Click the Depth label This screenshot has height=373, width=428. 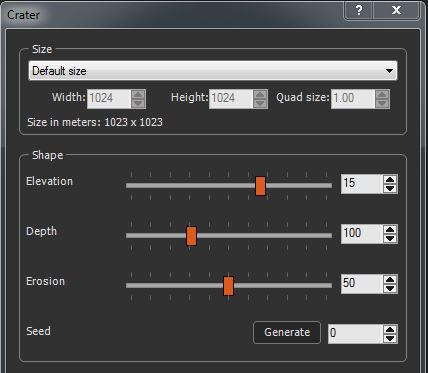(x=41, y=231)
